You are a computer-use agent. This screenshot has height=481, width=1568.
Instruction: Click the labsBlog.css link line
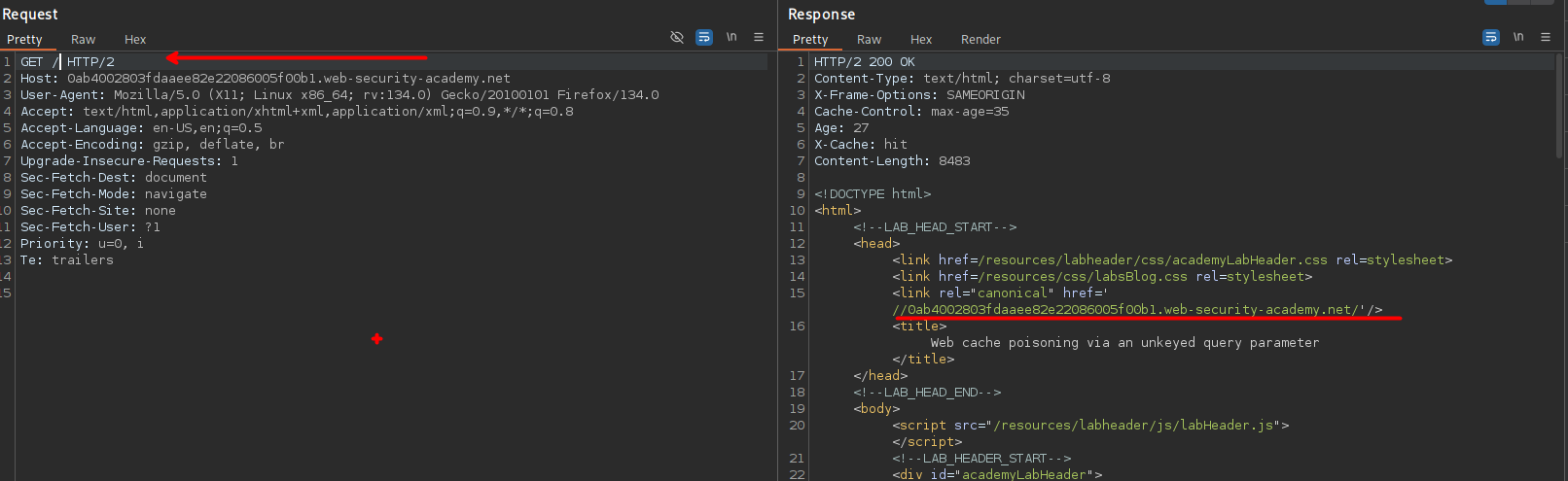pyautogui.click(x=1102, y=276)
